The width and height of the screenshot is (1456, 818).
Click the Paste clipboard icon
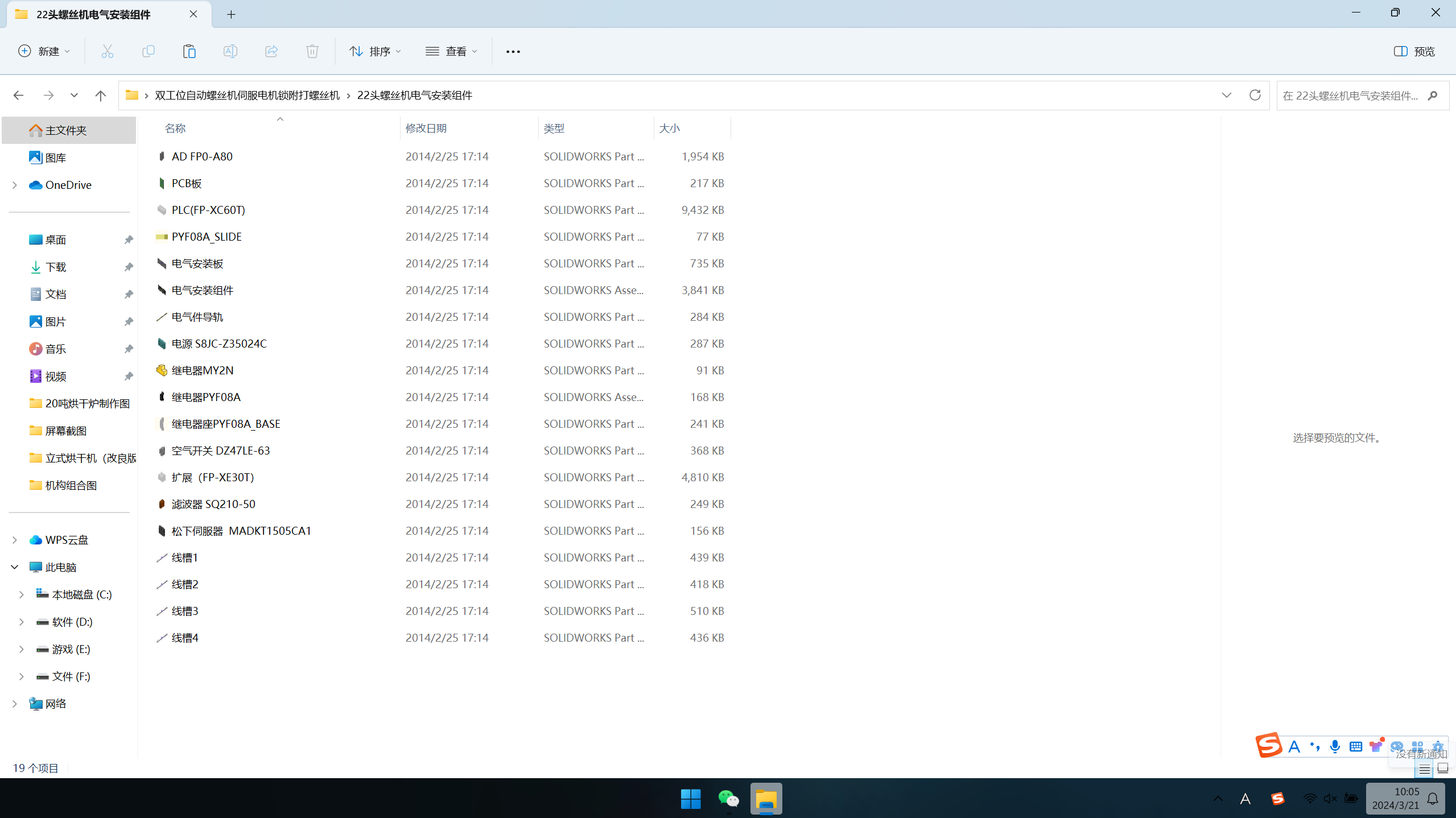click(189, 51)
